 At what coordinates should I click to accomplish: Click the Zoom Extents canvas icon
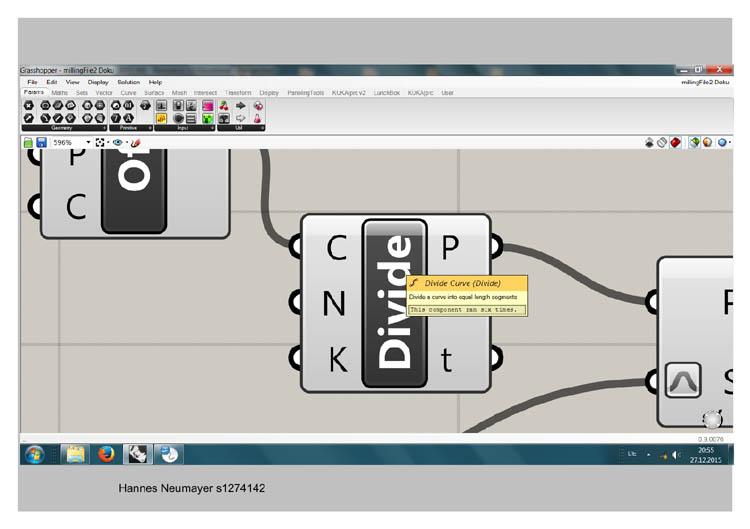coord(100,143)
